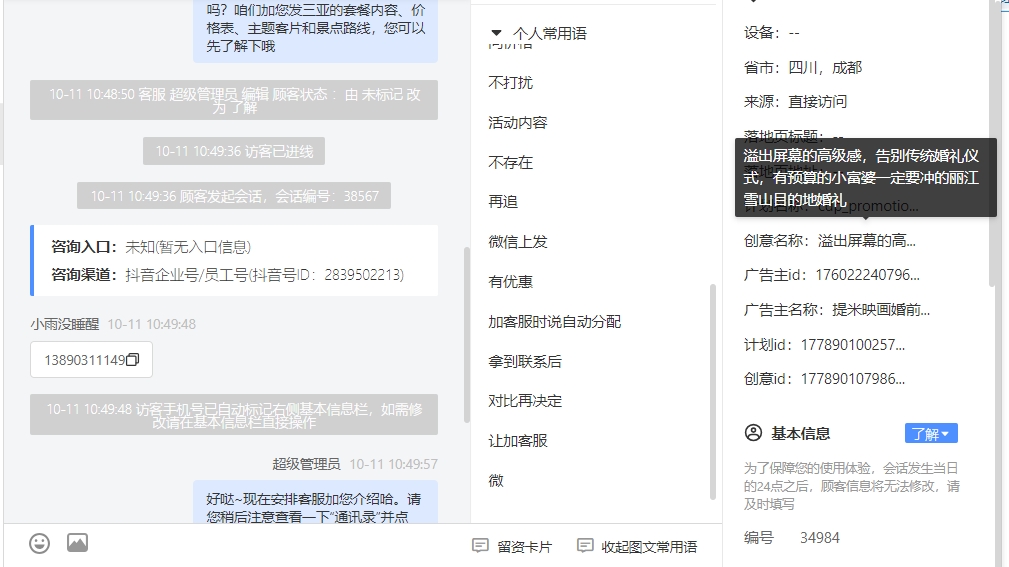Select the quick phrase 让加客服

pos(517,440)
